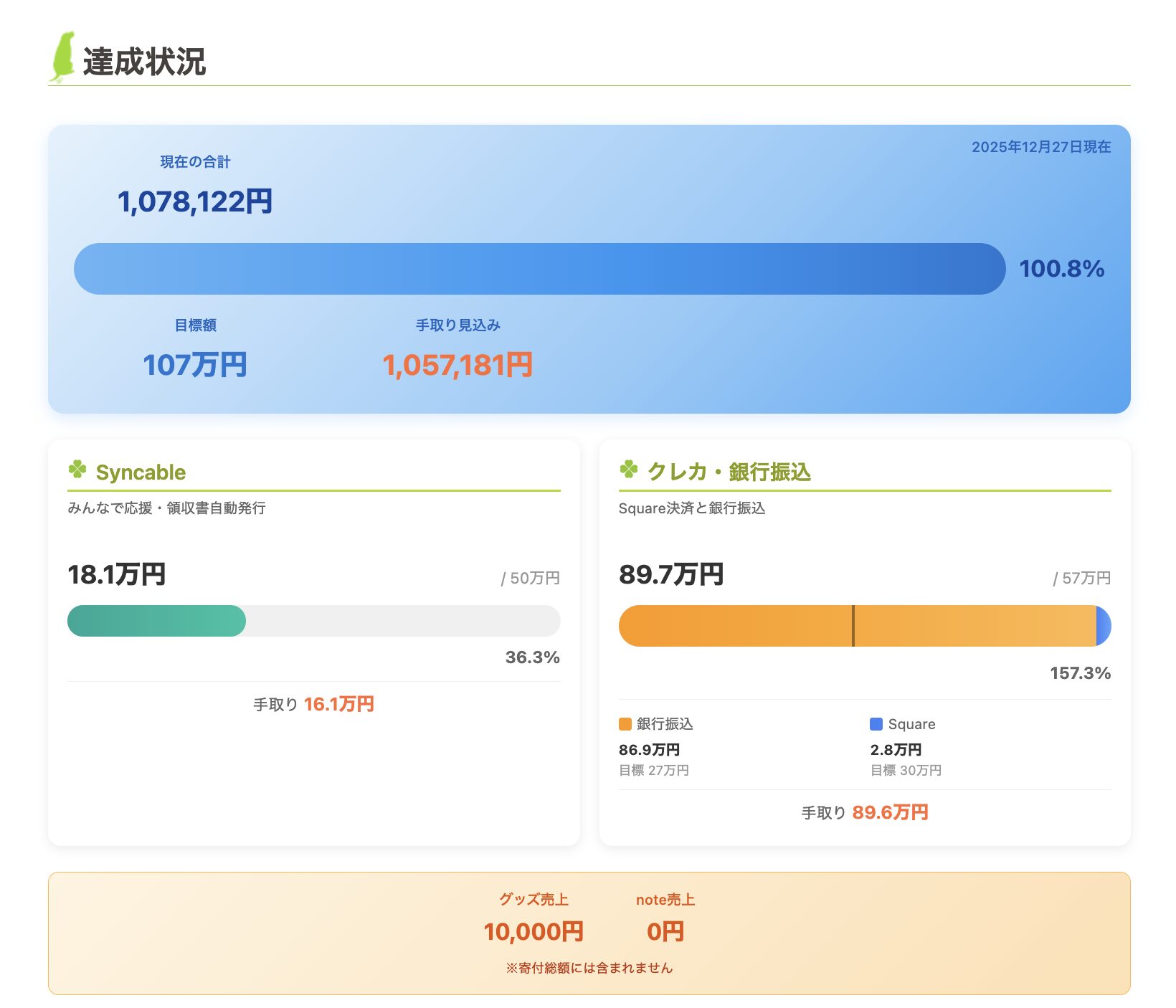The image size is (1176, 1008).
Task: Click the goal value 107万円
Action: 195,365
